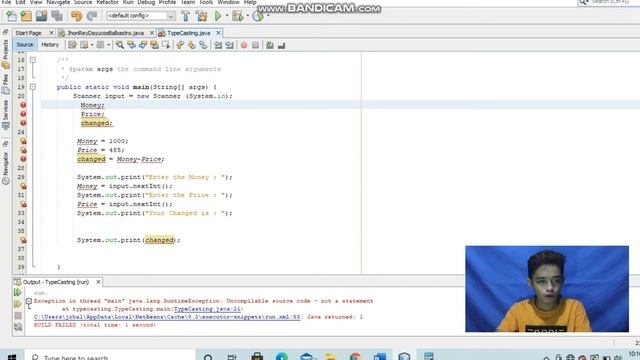640x360 pixels.
Task: Jump to Next Bookmark icon
Action: pos(191,45)
